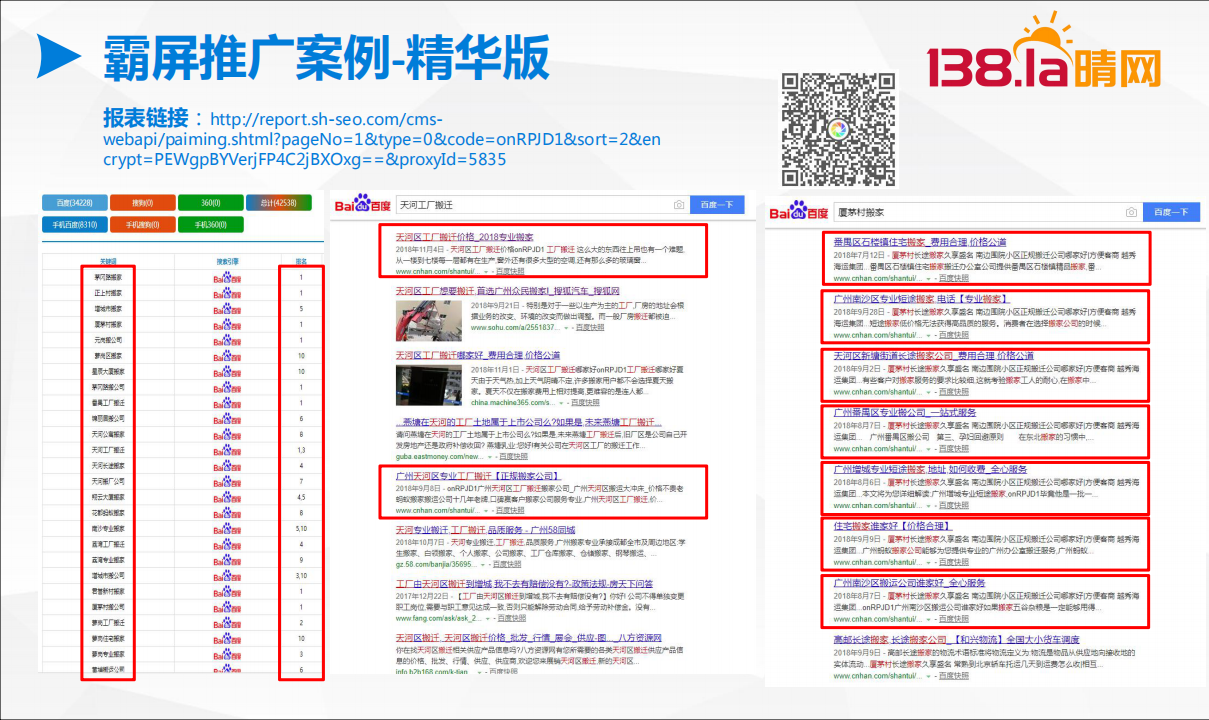This screenshot has height=720, width=1209.
Task: Select the 搜狗(0) tab
Action: (143, 204)
